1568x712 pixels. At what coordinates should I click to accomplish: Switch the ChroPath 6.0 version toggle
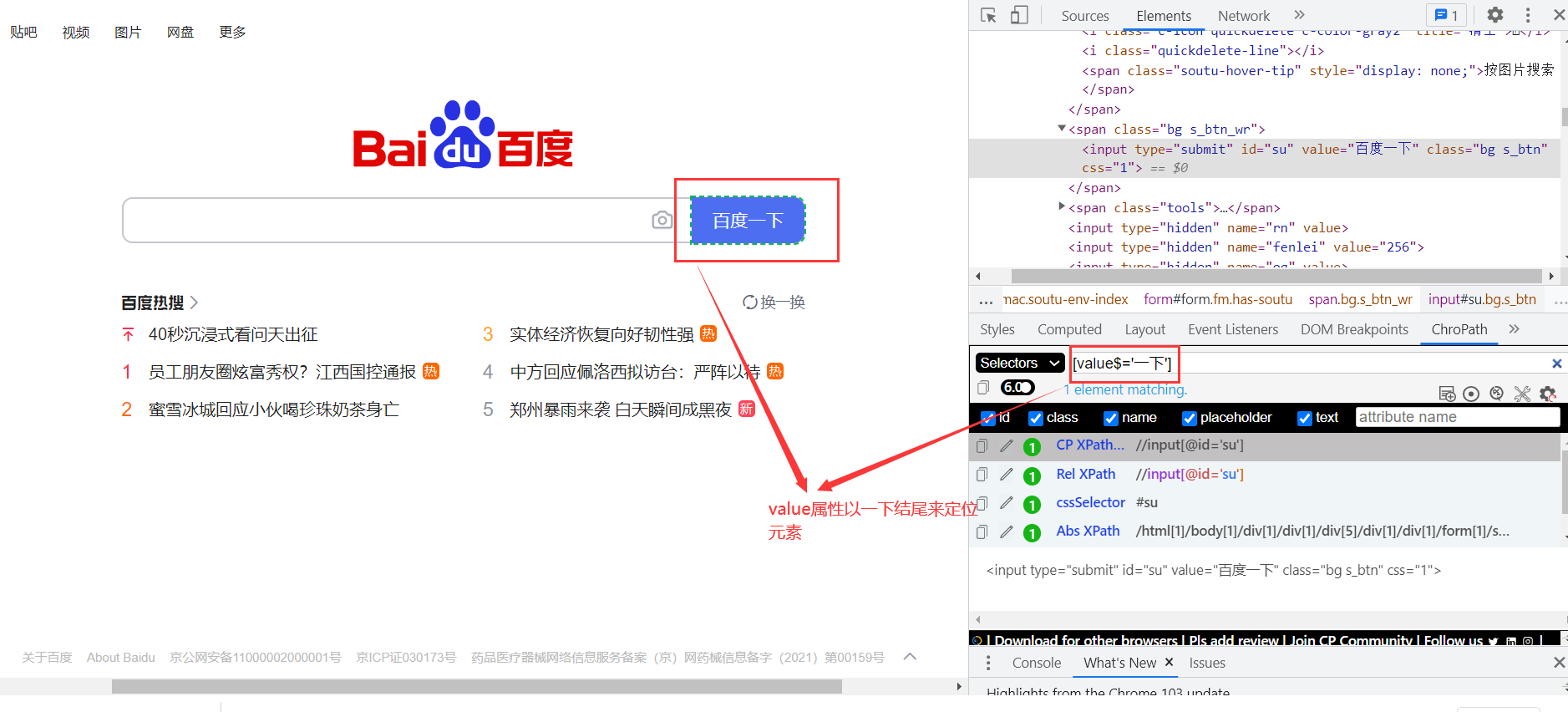(1017, 387)
